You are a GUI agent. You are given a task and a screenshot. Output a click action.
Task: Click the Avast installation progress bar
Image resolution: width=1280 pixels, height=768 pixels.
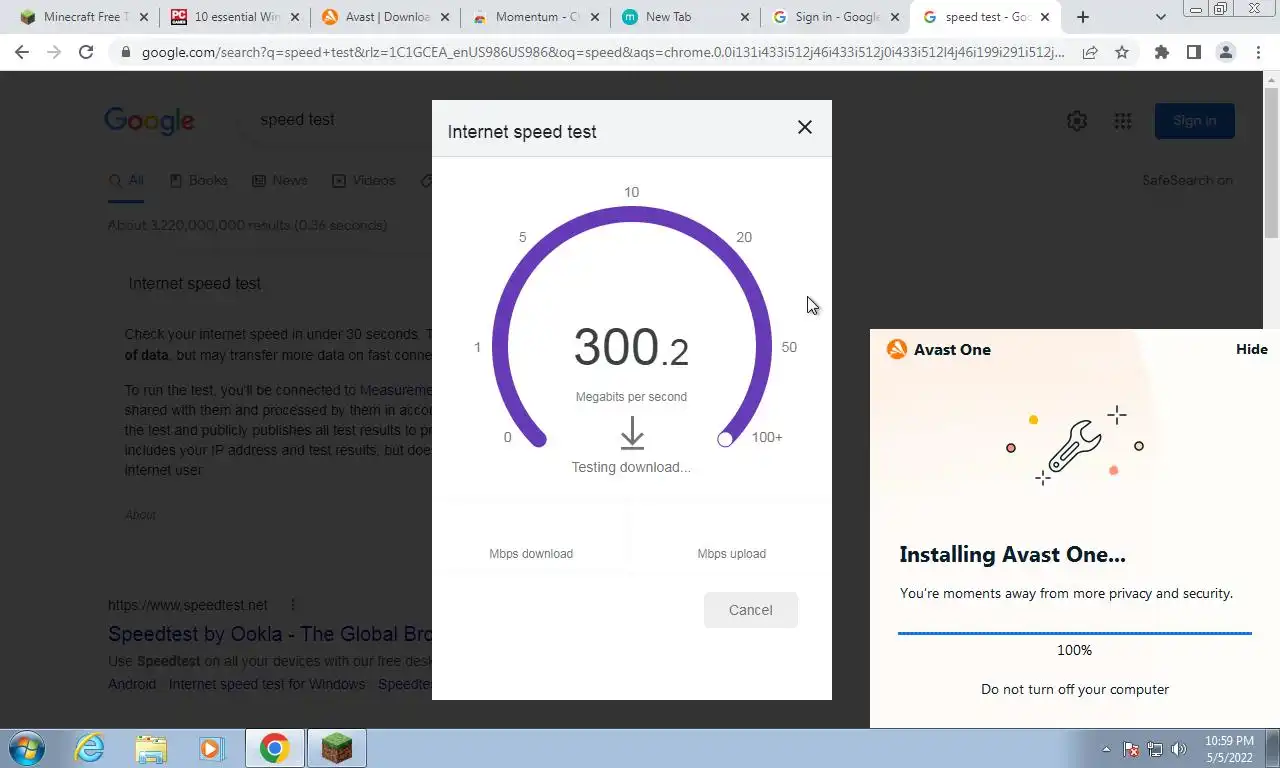coord(1074,633)
